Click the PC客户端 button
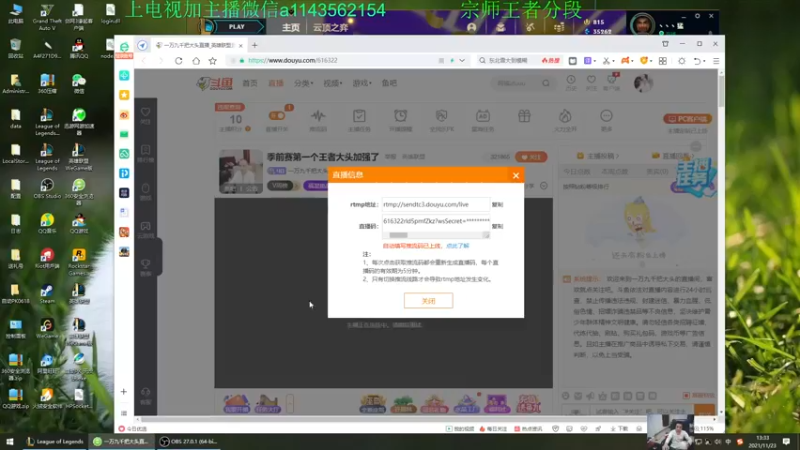The image size is (800, 450). coord(687,119)
